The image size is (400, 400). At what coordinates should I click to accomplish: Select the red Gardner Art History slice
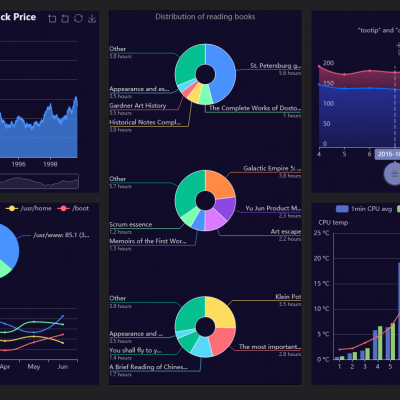[188, 91]
